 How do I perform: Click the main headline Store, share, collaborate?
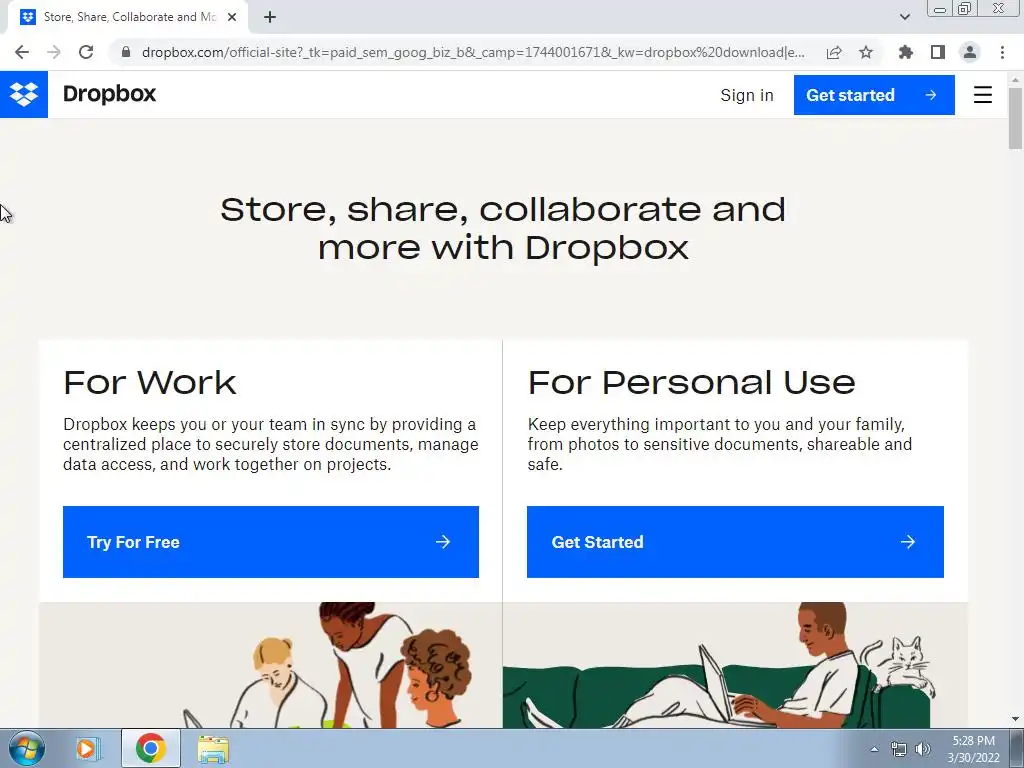point(503,229)
